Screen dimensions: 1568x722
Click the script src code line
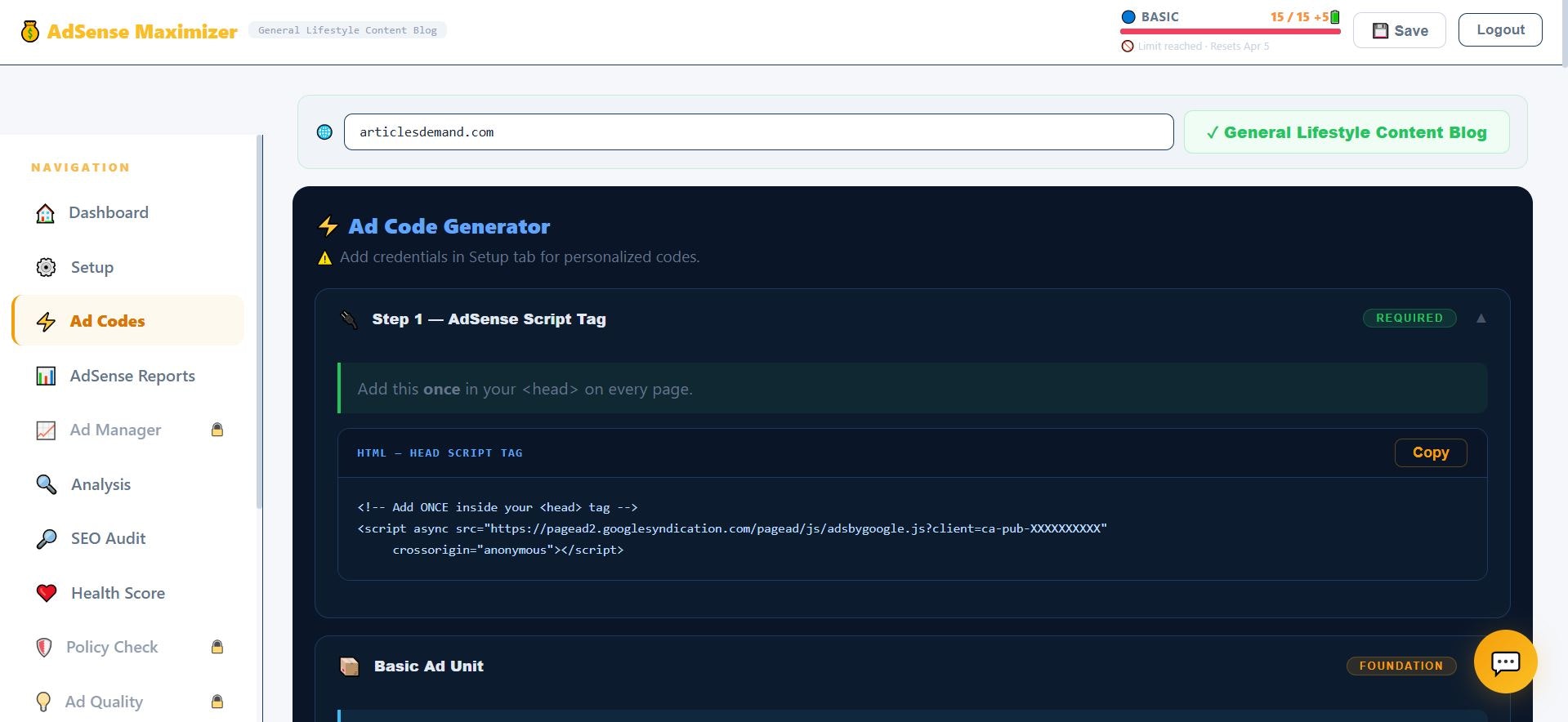coord(732,528)
